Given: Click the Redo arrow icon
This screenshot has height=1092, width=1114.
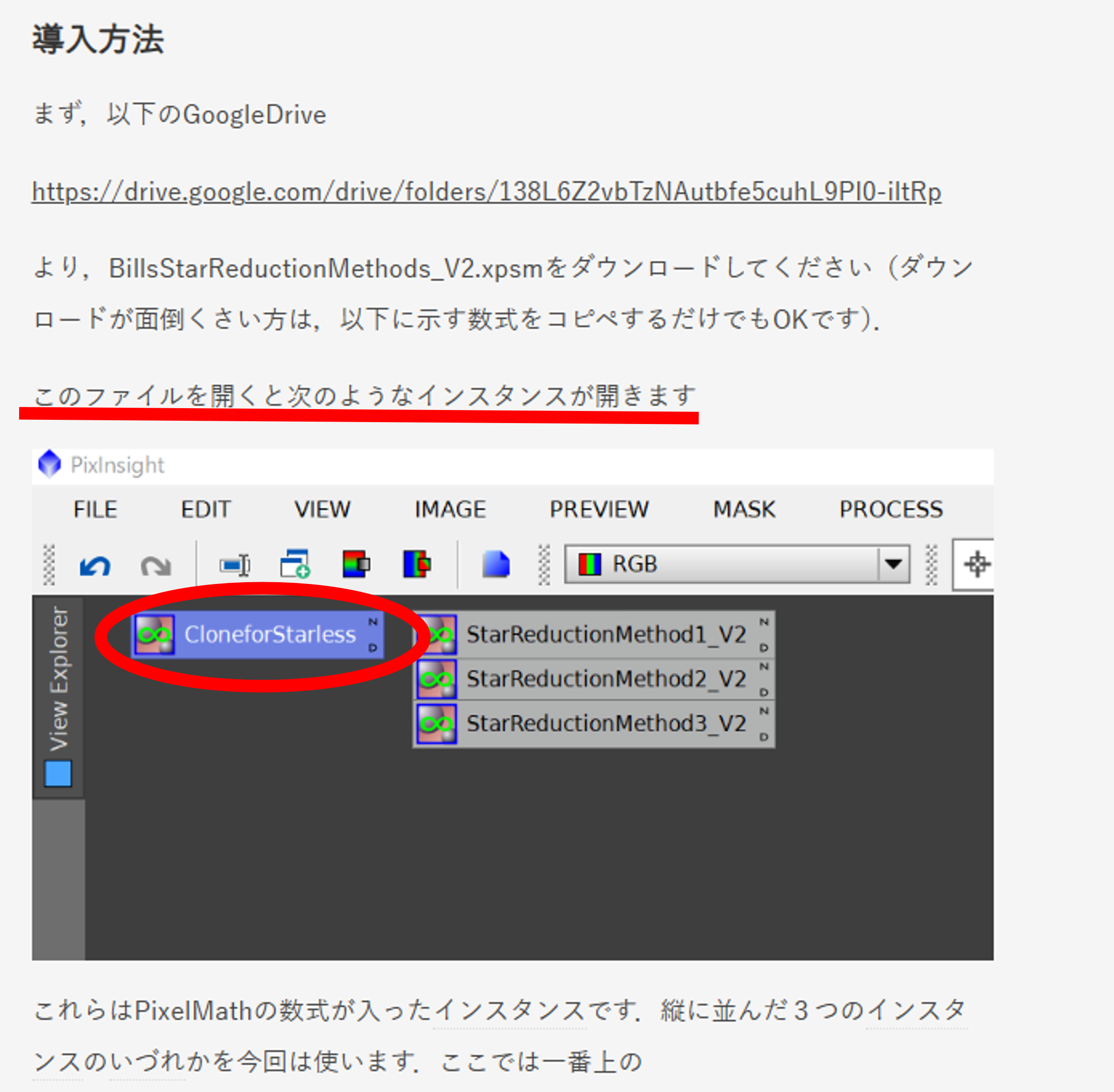Looking at the screenshot, I should coord(156,565).
